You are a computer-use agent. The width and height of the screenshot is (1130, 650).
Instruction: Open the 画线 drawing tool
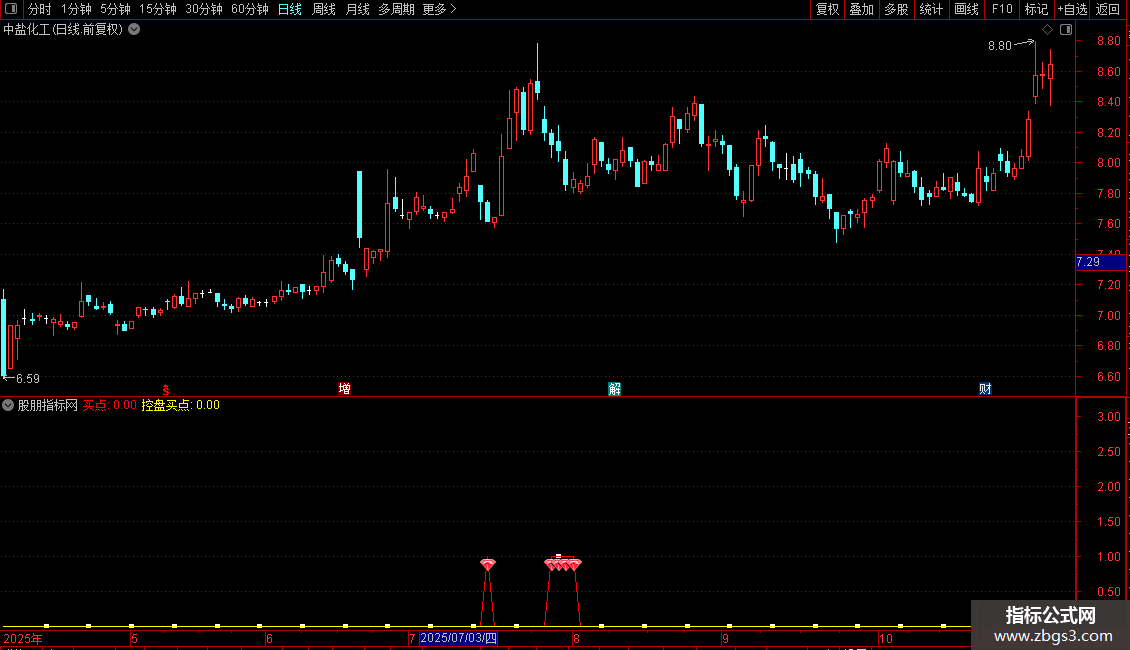coord(966,9)
